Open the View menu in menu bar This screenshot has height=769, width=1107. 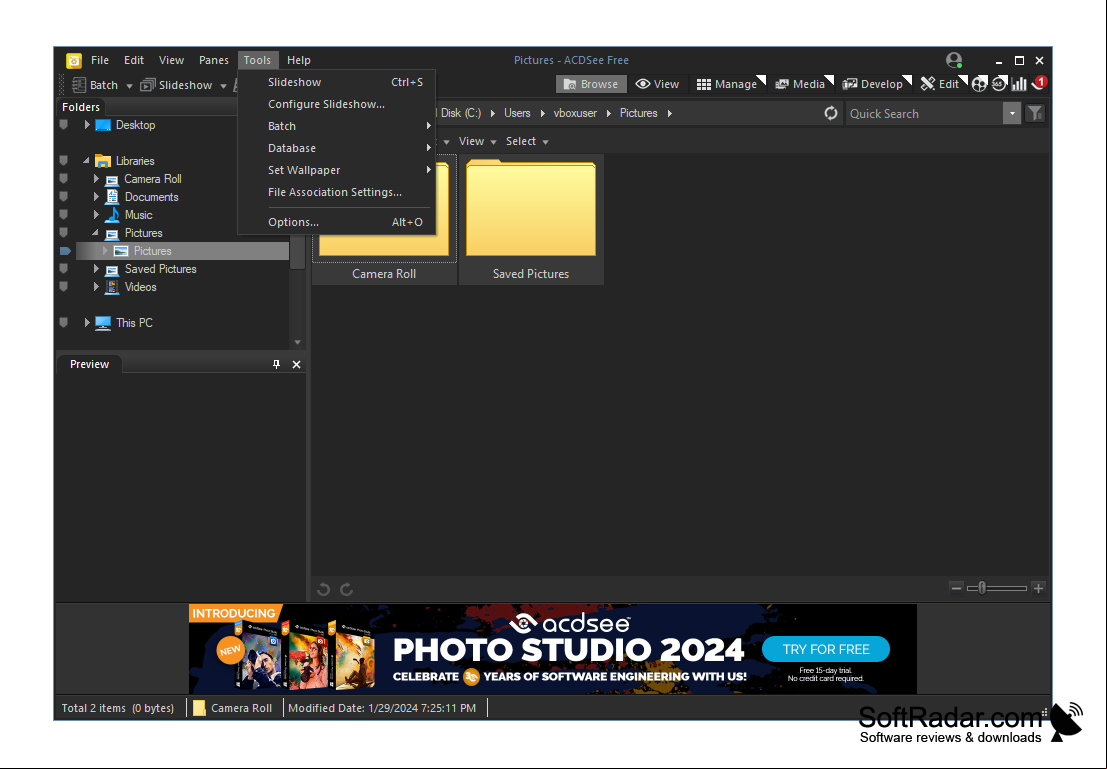coord(171,60)
